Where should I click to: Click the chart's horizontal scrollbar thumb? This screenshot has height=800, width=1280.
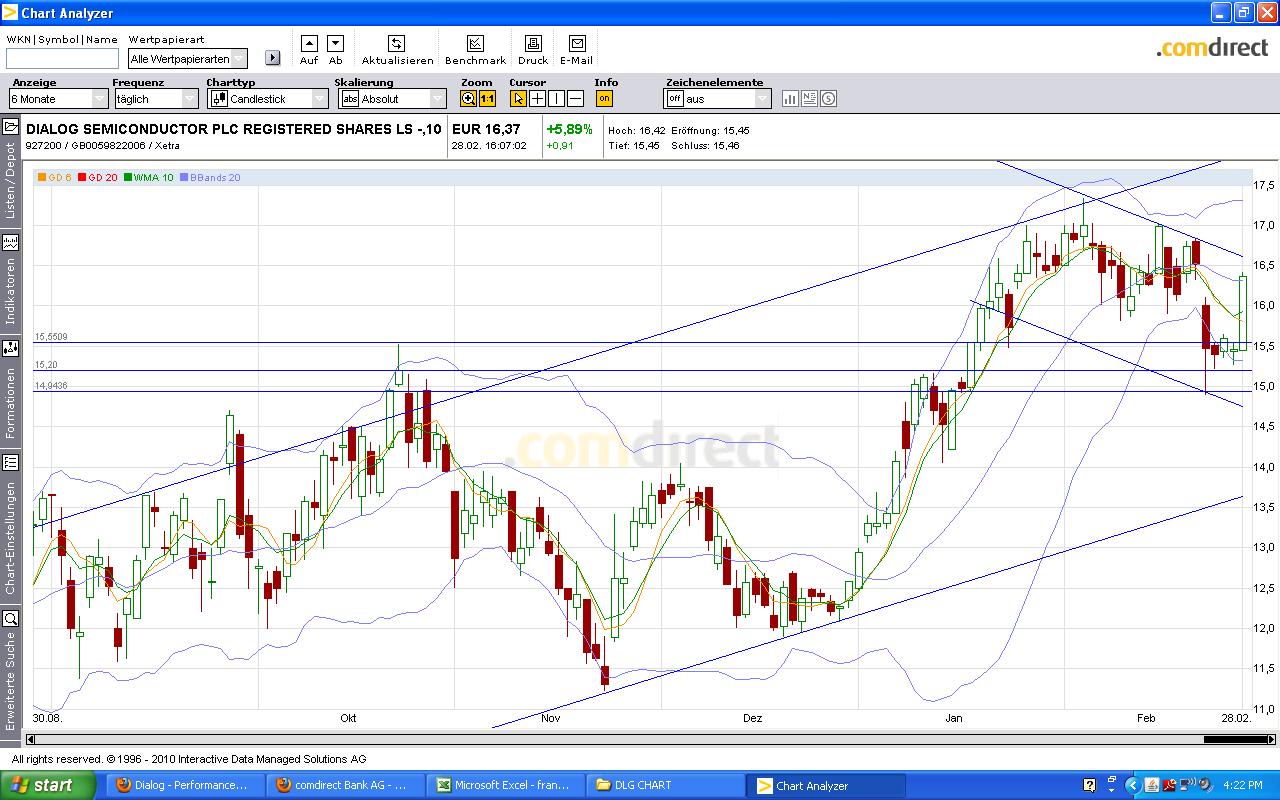tap(1236, 740)
